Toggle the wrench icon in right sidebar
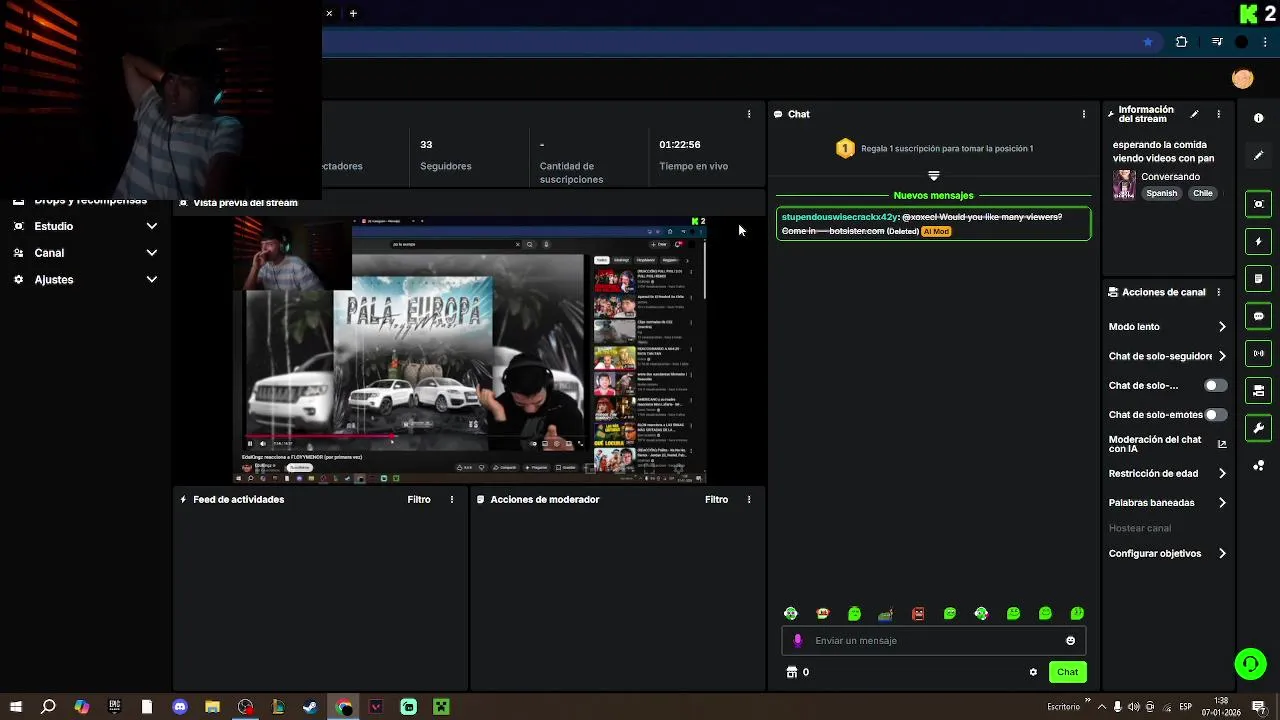The height and width of the screenshot is (720, 1280). coord(1258,428)
